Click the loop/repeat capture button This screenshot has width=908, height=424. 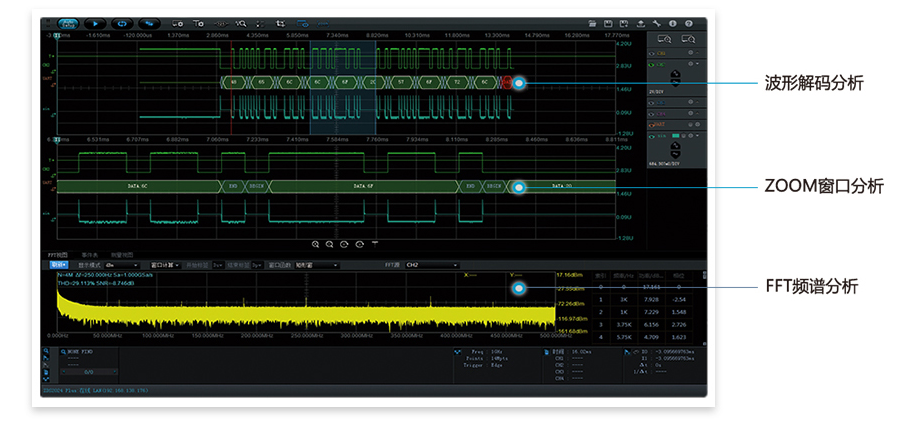[122, 24]
